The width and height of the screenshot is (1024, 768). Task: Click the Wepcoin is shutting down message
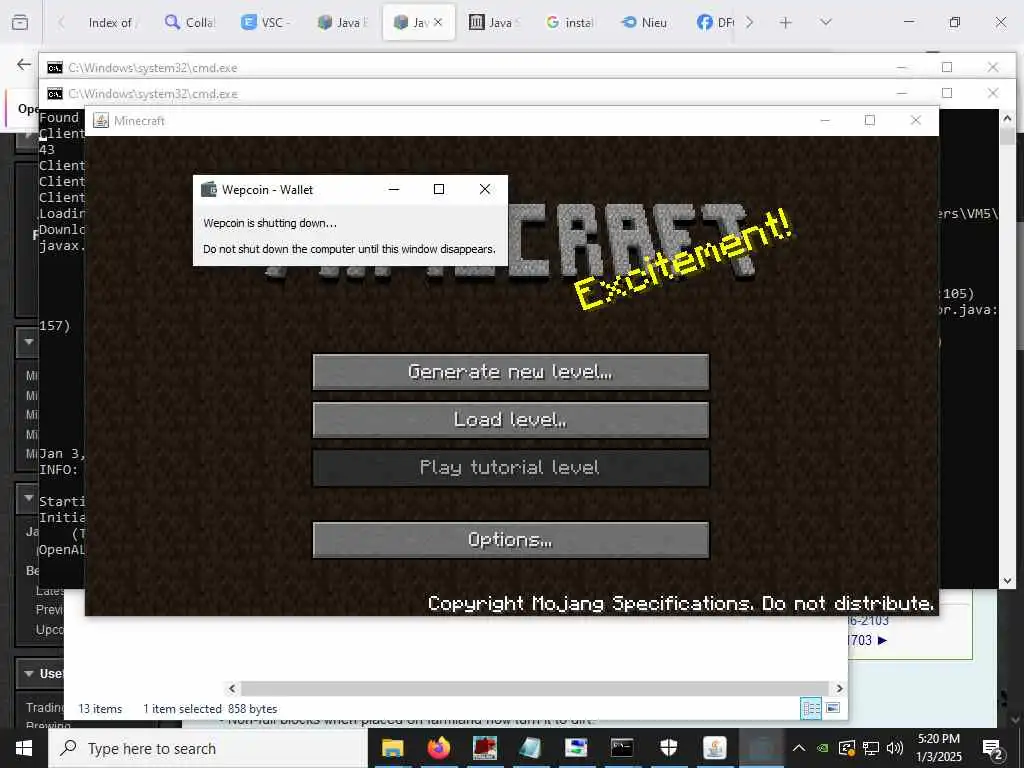(x=270, y=223)
